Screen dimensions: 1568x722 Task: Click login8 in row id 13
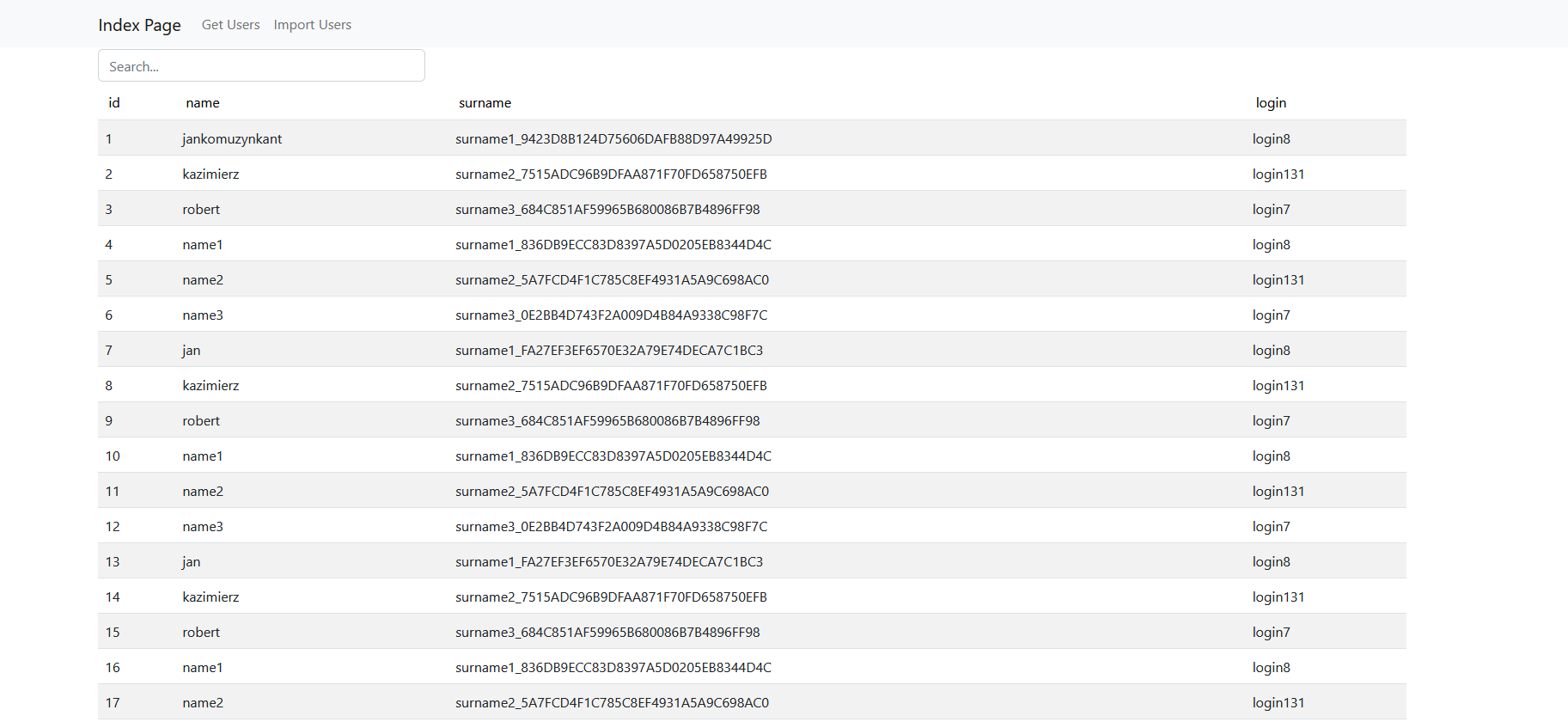tap(1272, 562)
